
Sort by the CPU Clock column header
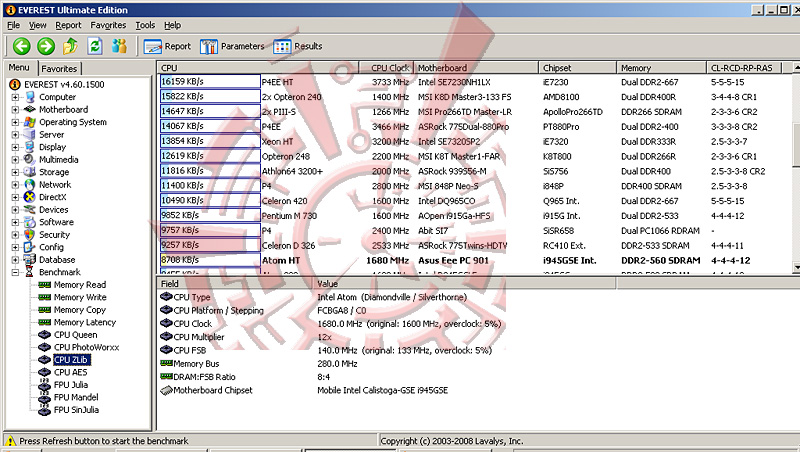coord(386,68)
